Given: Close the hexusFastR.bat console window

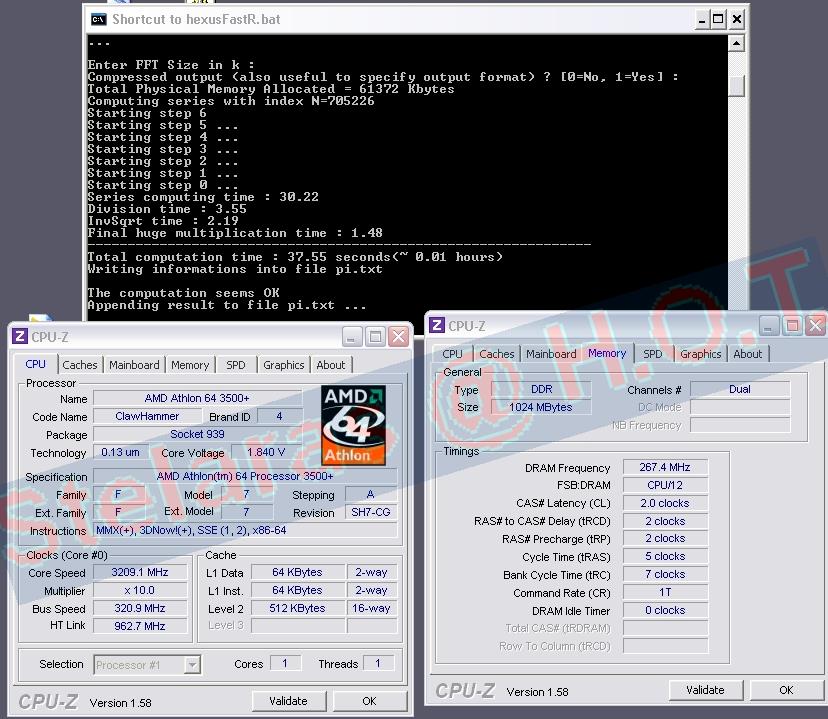Looking at the screenshot, I should 737,20.
